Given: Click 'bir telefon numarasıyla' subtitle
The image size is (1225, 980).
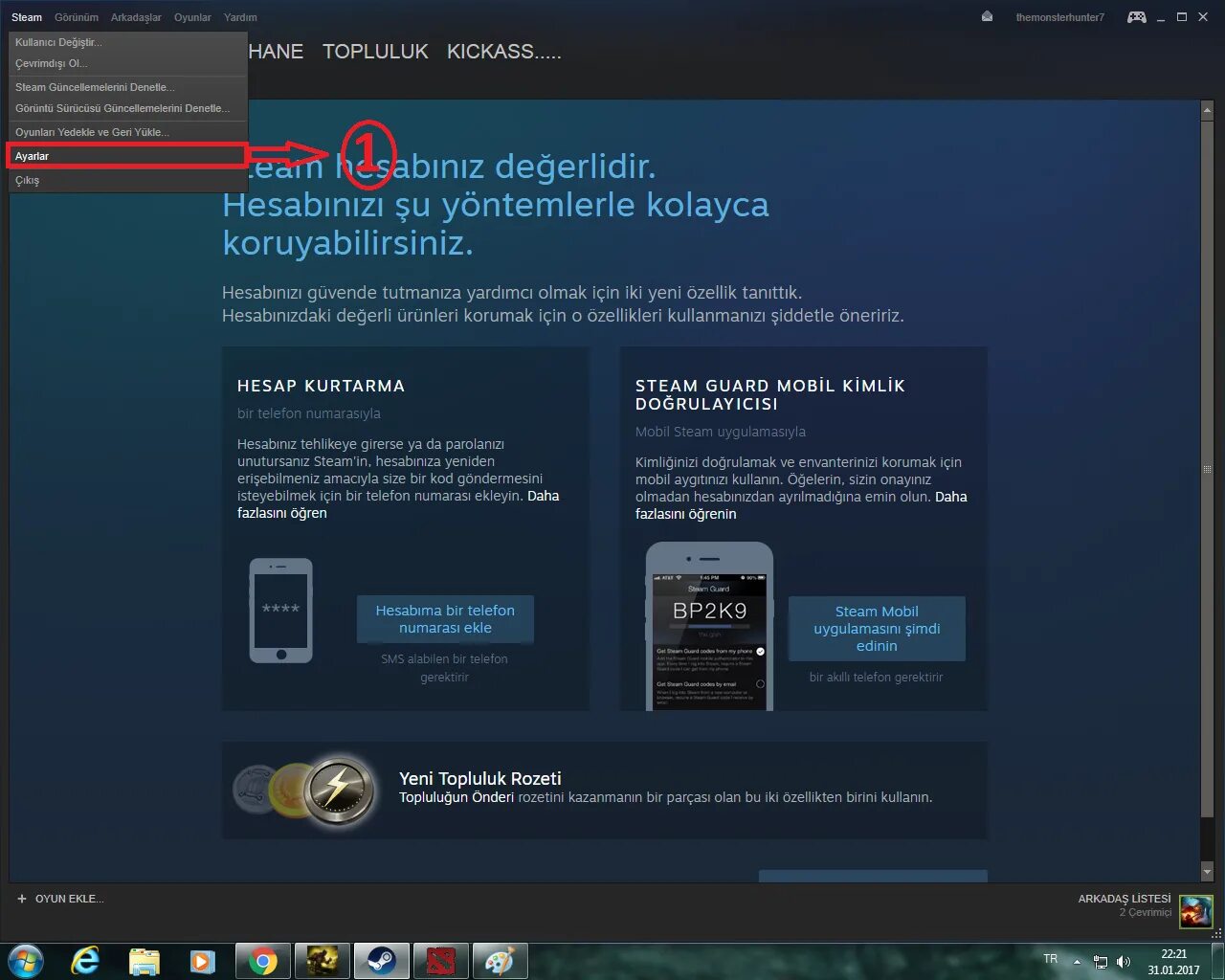Looking at the screenshot, I should click(x=309, y=413).
